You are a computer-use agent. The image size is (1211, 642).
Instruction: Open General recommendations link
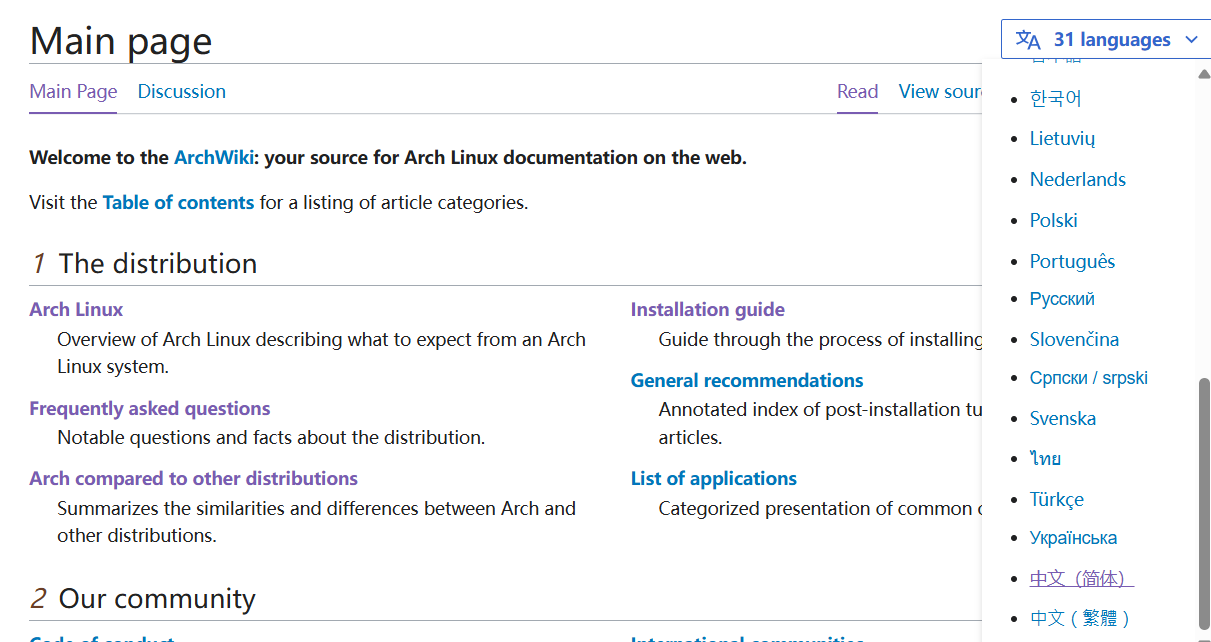(747, 381)
